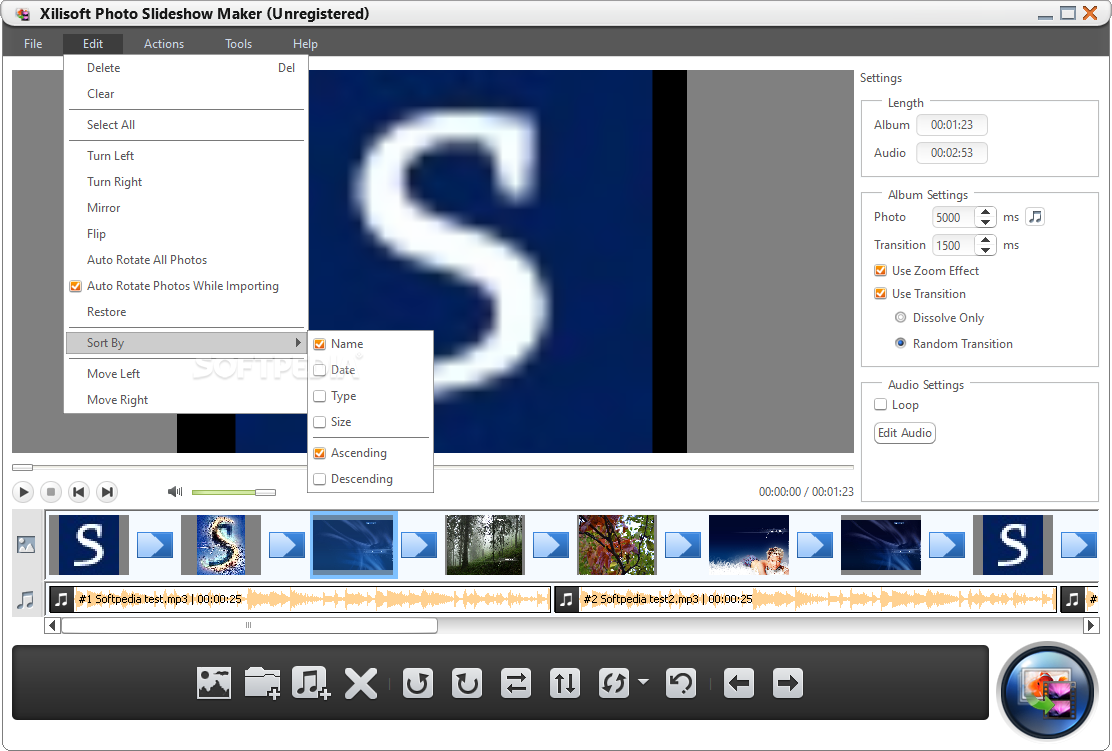The height and width of the screenshot is (751, 1112).
Task: Click note icon of #1 Softpedia test.mp3
Action: tap(62, 599)
